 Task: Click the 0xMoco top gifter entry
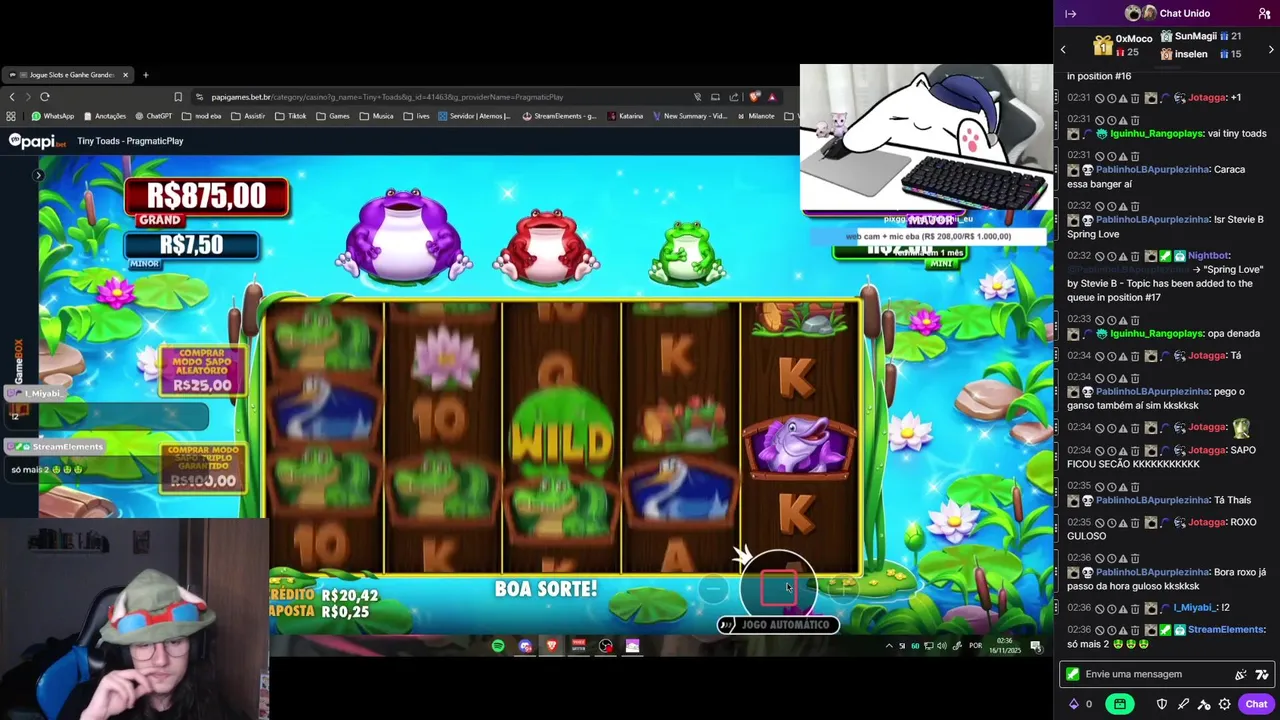pyautogui.click(x=1123, y=45)
